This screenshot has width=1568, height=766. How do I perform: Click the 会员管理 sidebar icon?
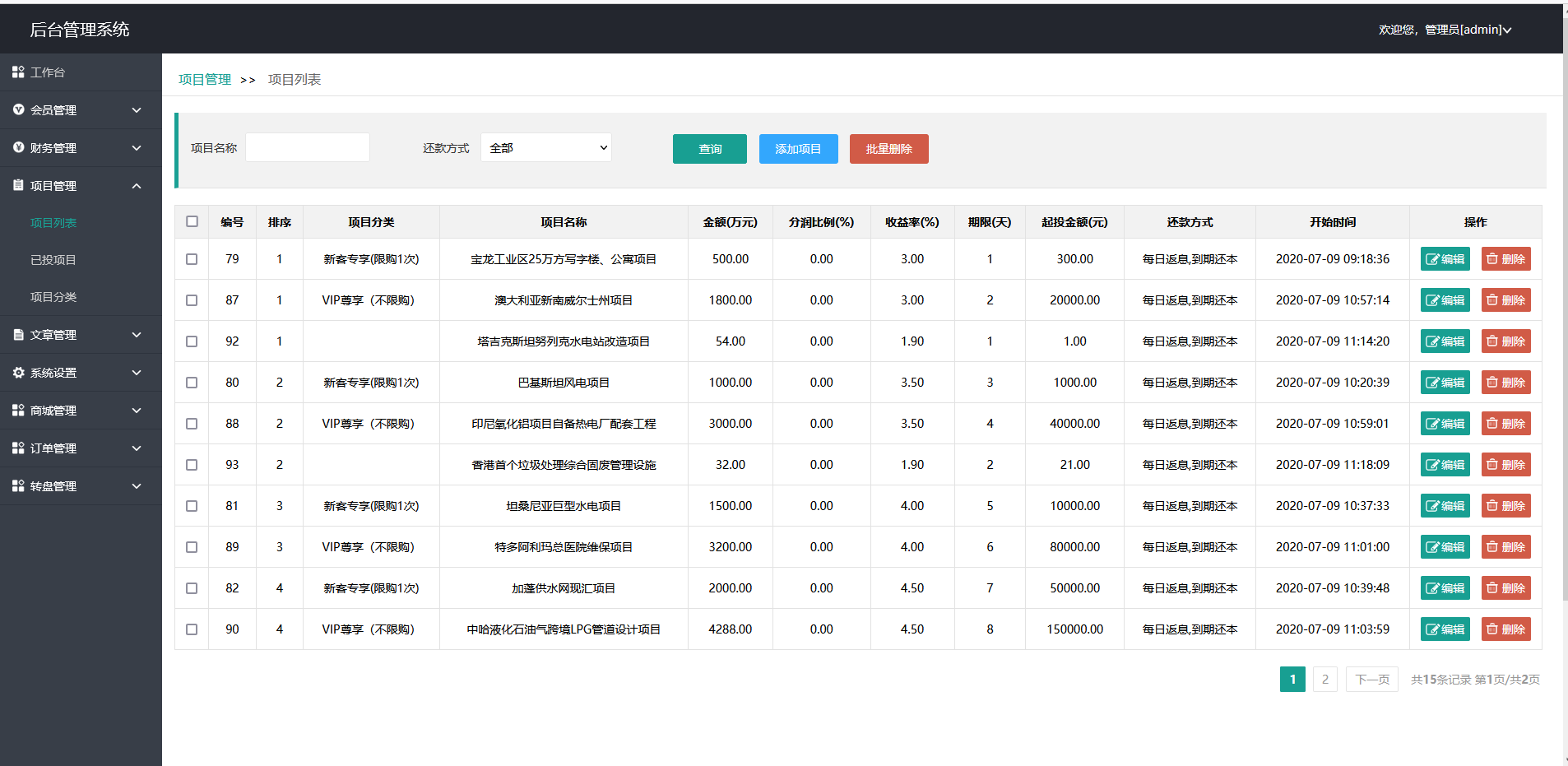(x=18, y=109)
